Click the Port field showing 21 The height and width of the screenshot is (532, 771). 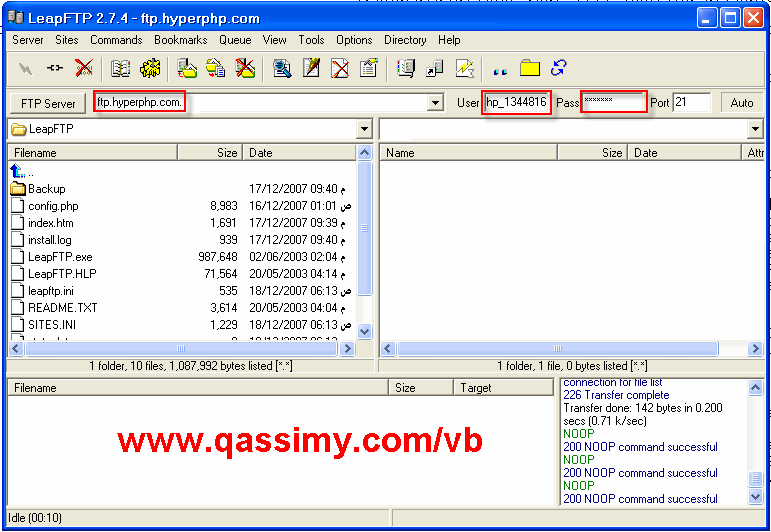pos(691,102)
